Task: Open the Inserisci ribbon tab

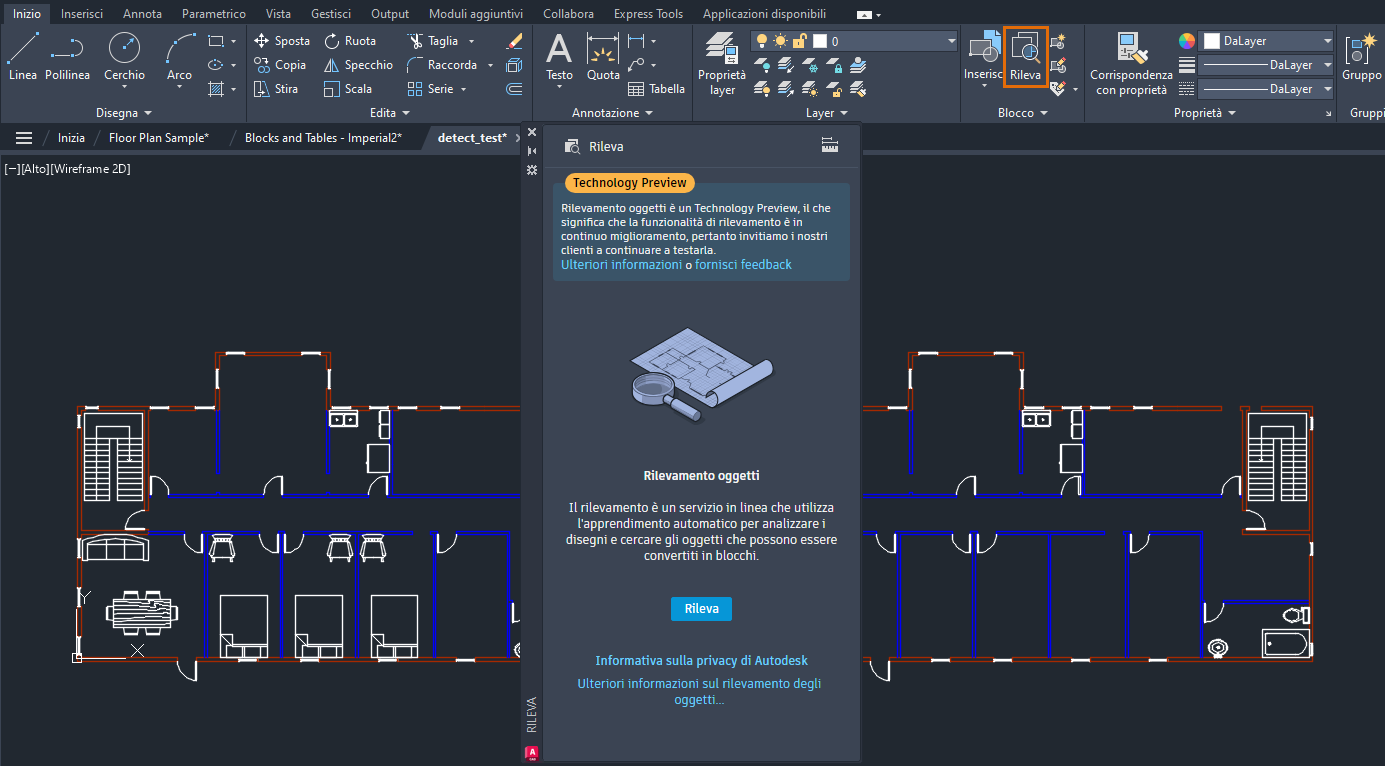Action: click(x=82, y=14)
